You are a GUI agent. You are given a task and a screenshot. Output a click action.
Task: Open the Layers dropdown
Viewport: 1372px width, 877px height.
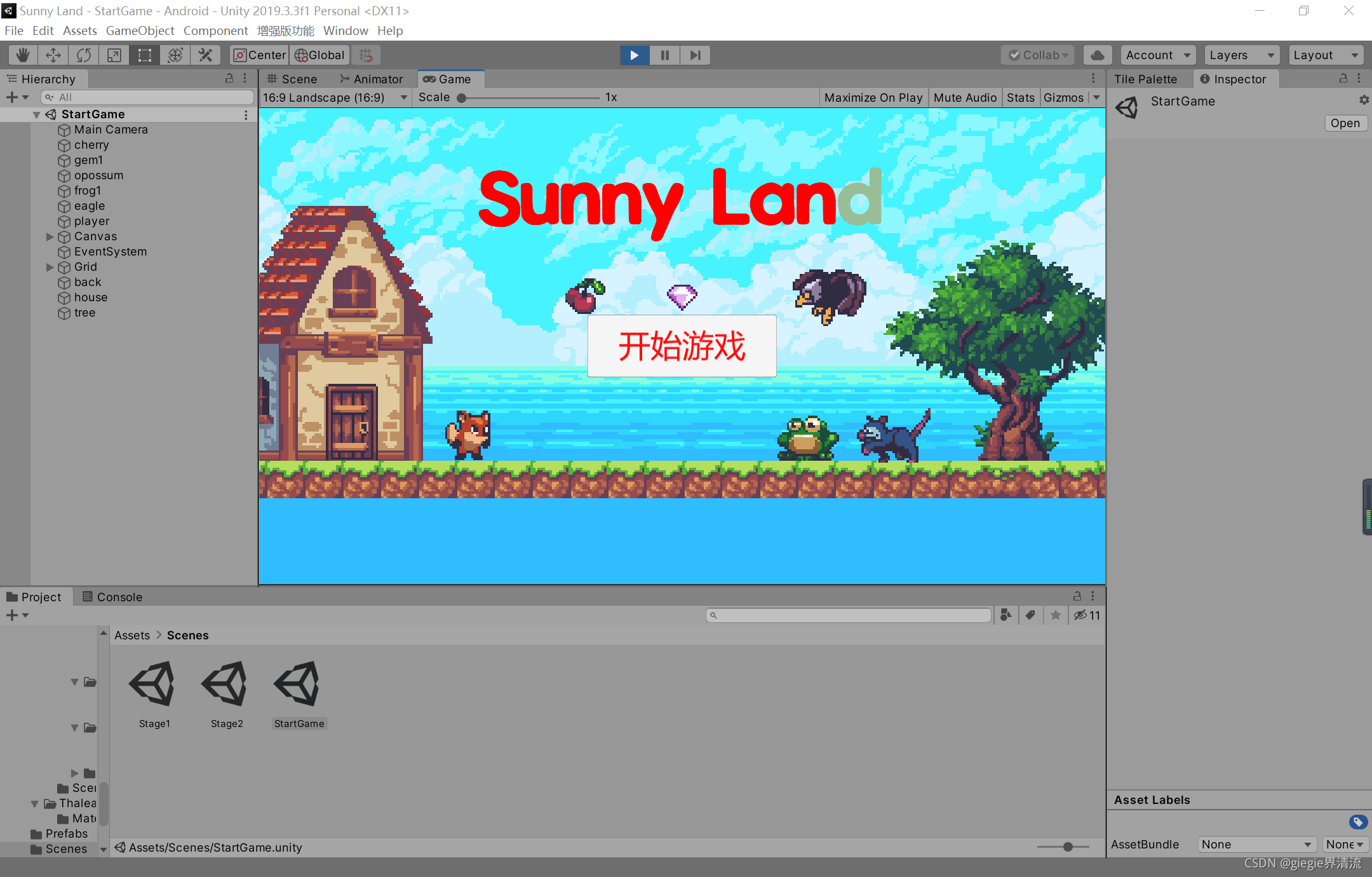(x=1242, y=55)
